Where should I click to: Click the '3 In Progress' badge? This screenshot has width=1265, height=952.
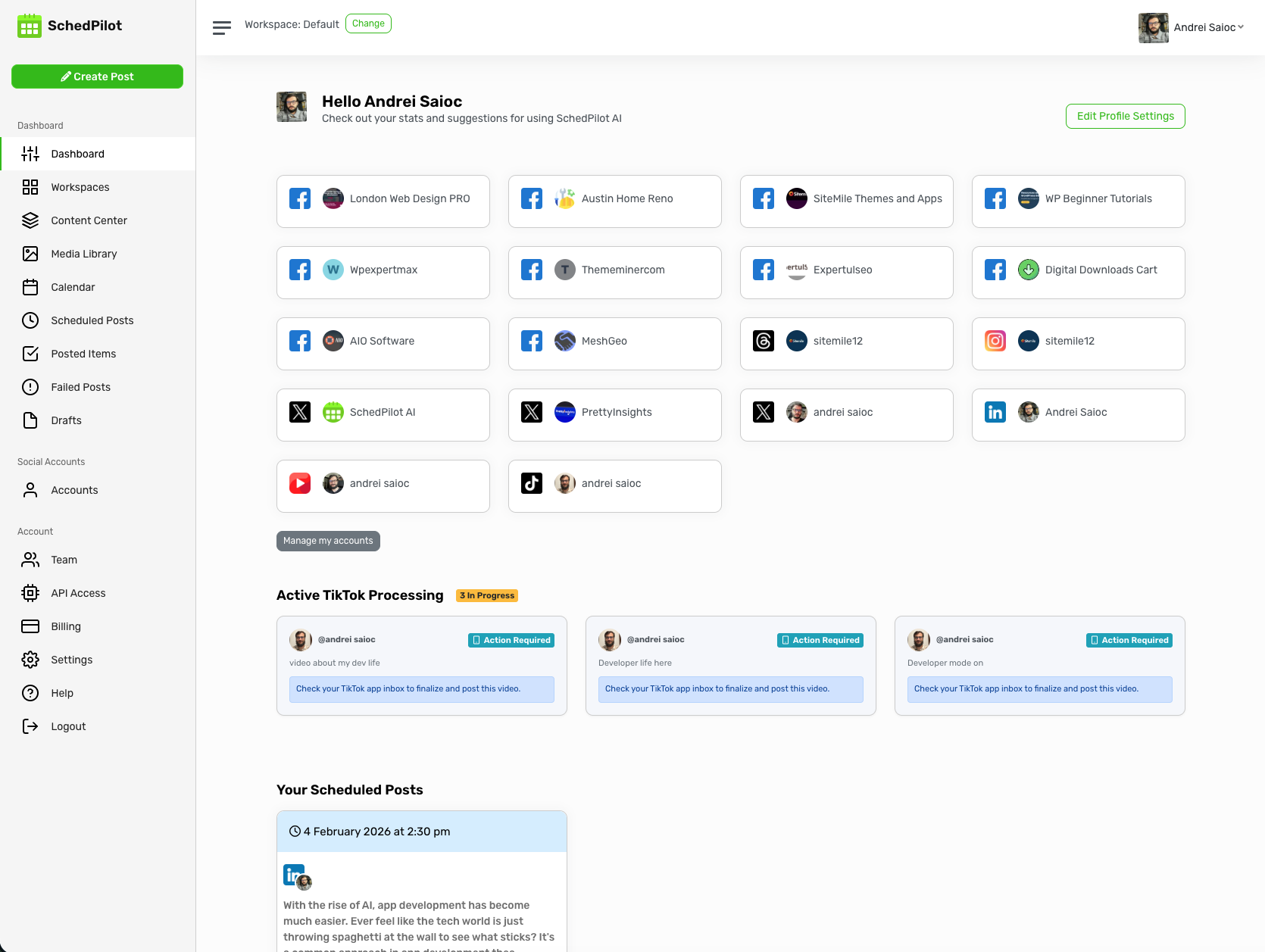point(487,595)
